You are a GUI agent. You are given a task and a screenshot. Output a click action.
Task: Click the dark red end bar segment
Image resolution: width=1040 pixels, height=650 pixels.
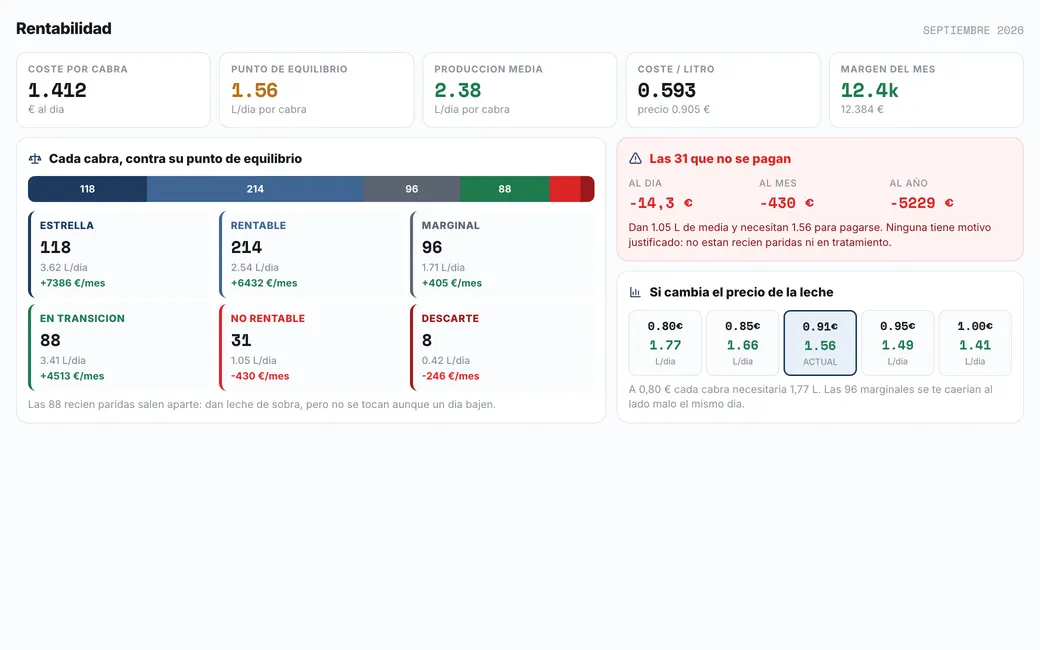(588, 189)
